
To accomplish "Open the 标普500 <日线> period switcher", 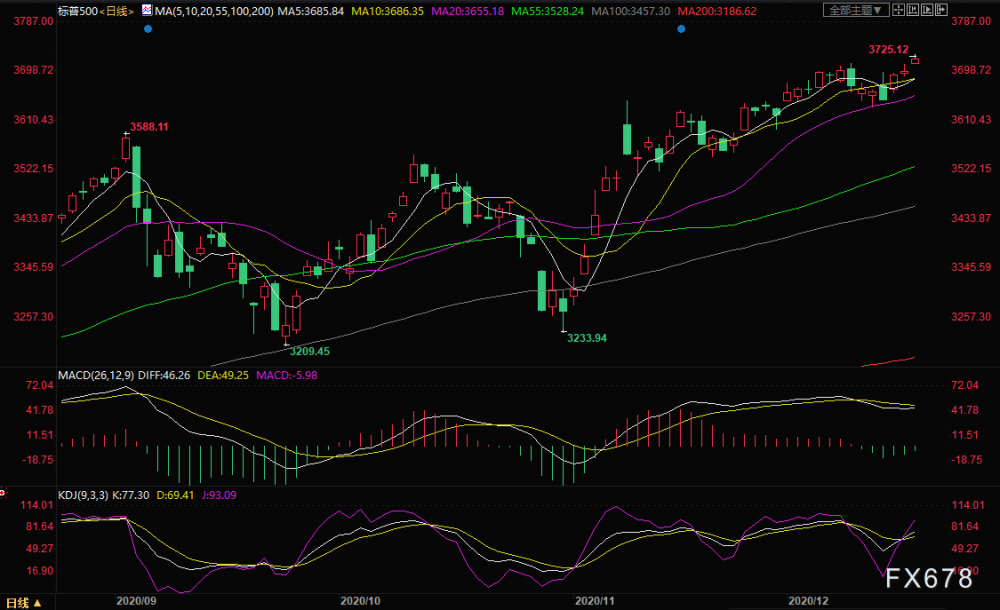I will pos(96,11).
